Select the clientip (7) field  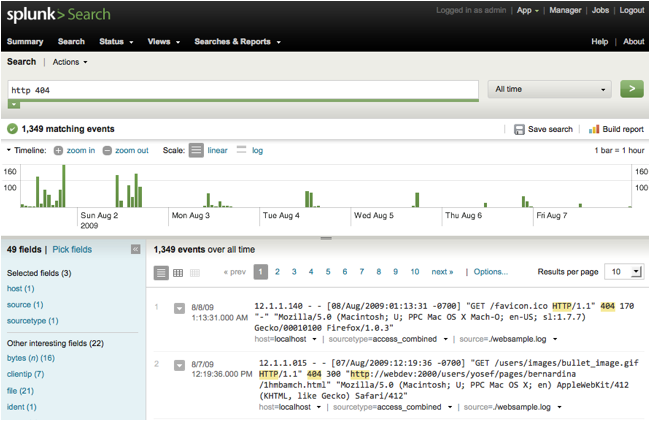click(x=25, y=374)
